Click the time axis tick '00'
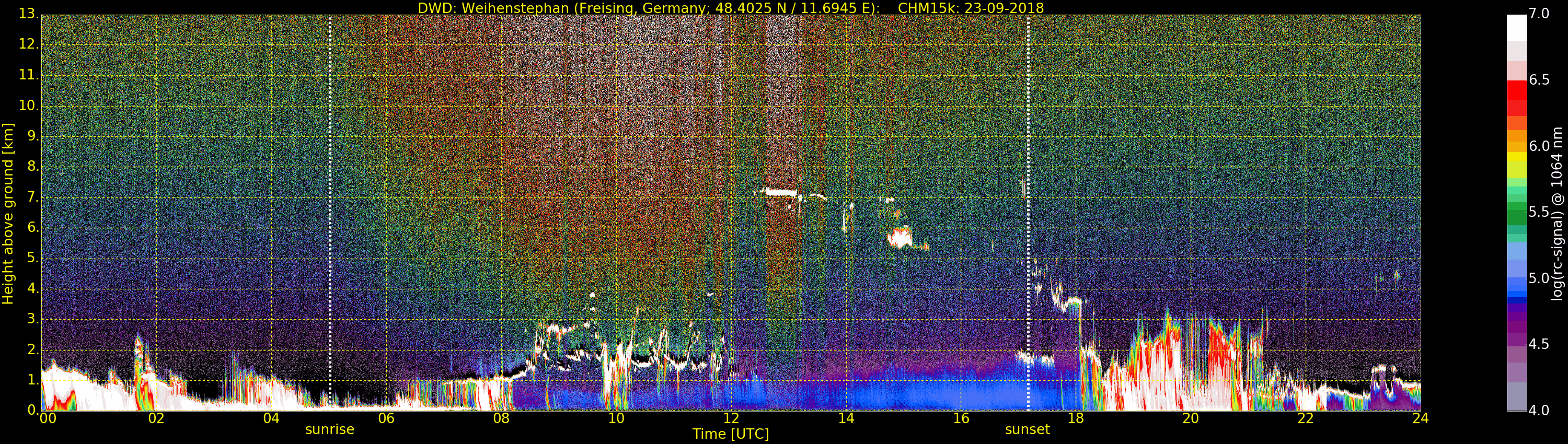This screenshot has width=1568, height=444. (x=48, y=418)
